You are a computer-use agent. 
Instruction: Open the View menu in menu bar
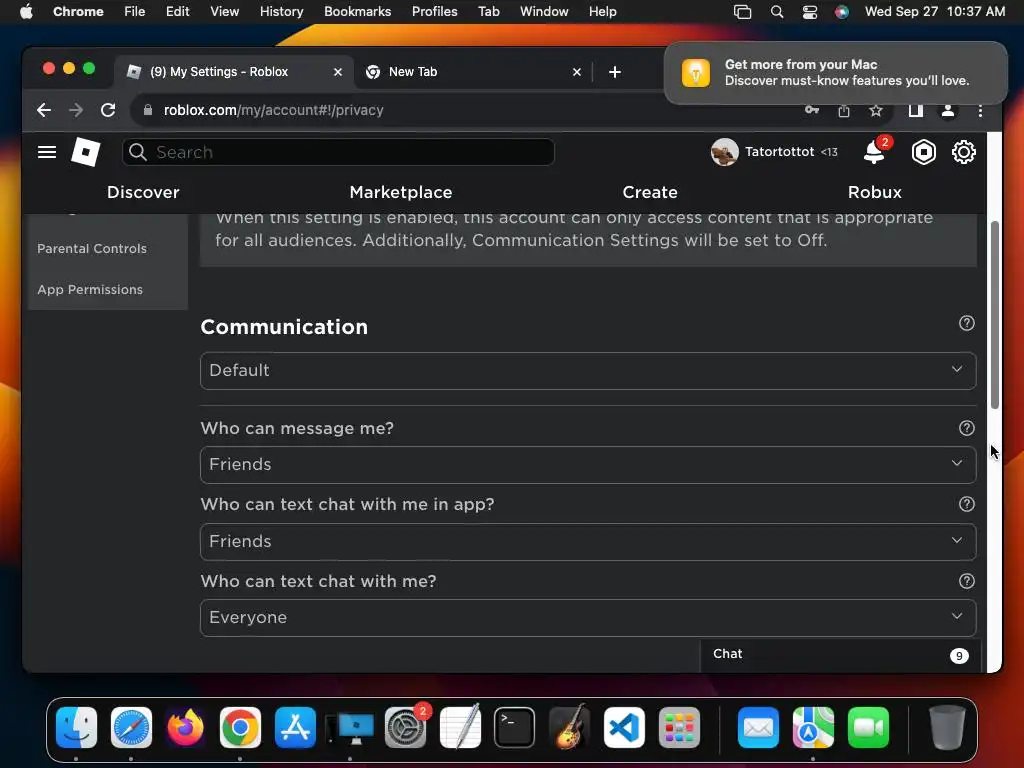click(224, 11)
